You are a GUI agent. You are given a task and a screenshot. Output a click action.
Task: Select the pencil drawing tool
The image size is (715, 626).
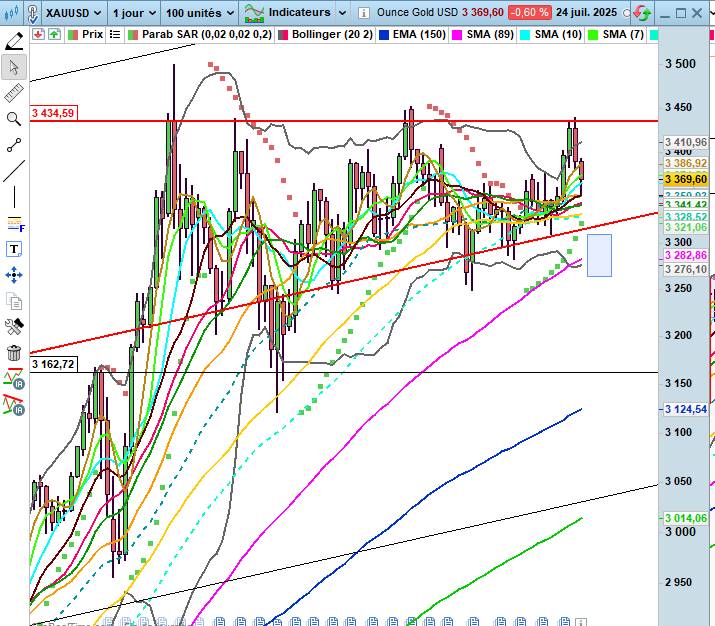14,41
